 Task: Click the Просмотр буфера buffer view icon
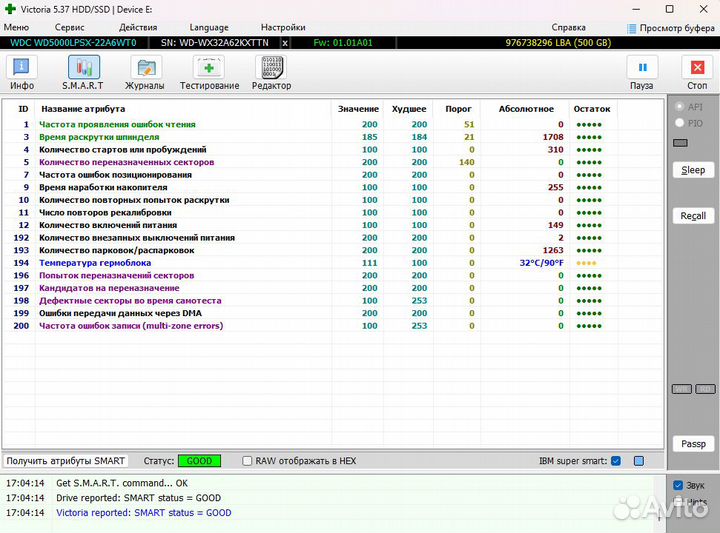(x=632, y=28)
